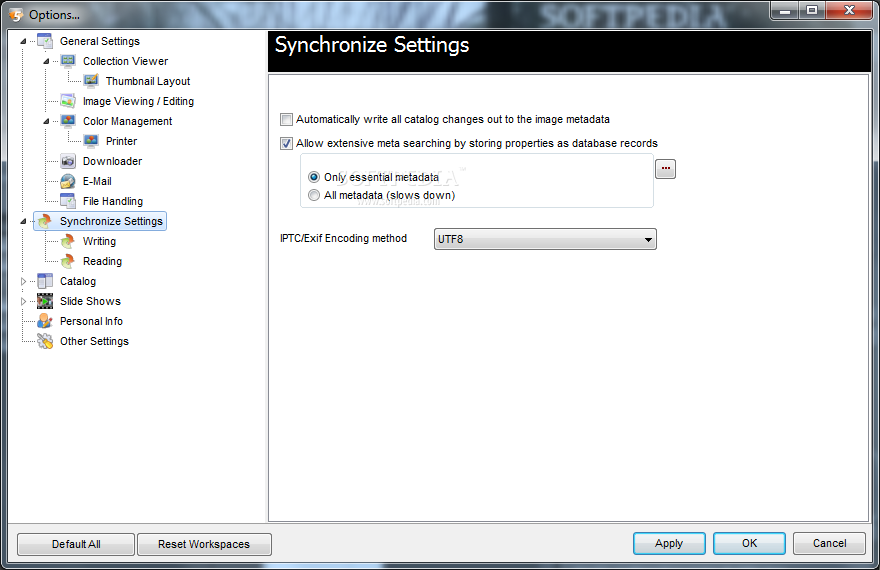Click the Slide Shows film icon
The height and width of the screenshot is (570, 880).
click(45, 301)
